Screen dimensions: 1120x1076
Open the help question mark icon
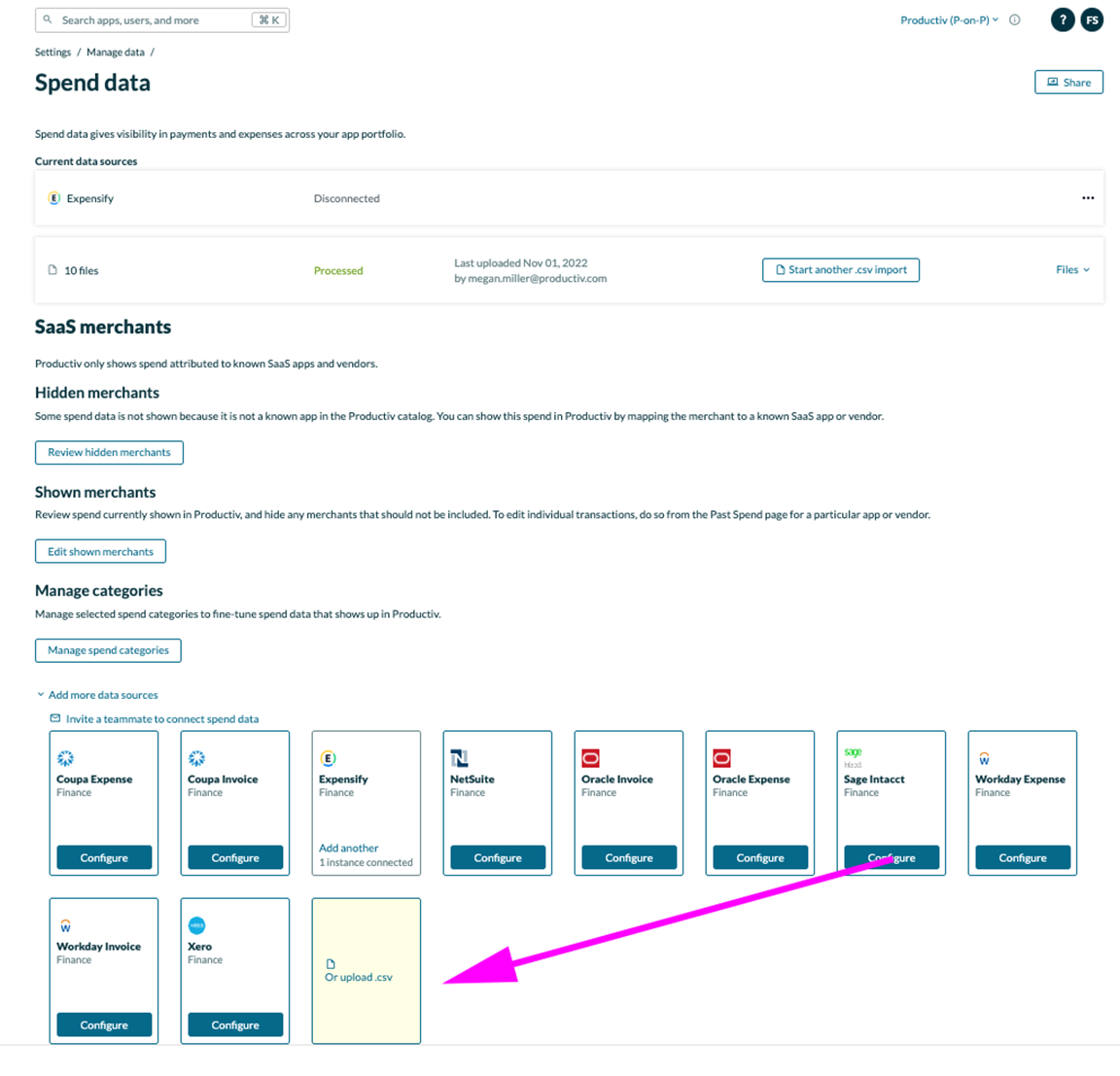pos(1062,20)
